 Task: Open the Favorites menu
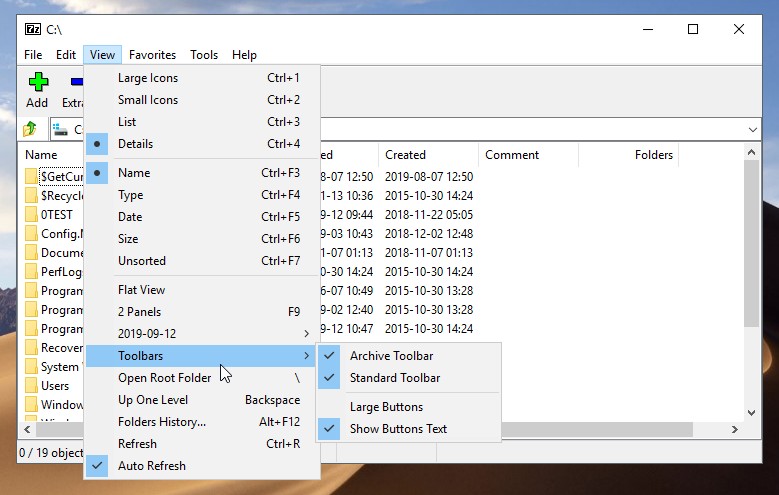pyautogui.click(x=152, y=55)
